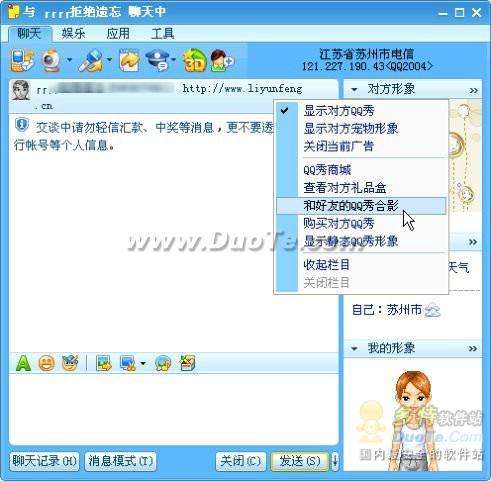Click the 发送(S) button

click(x=300, y=461)
